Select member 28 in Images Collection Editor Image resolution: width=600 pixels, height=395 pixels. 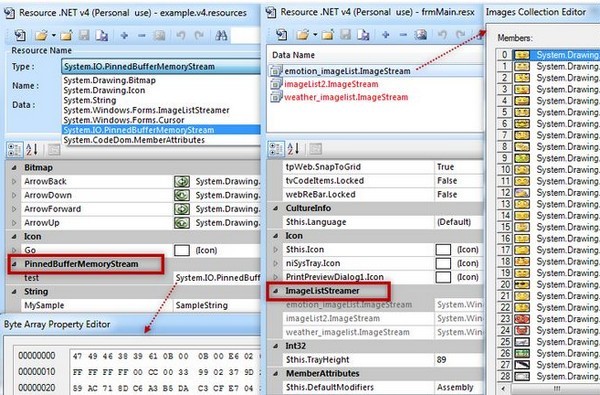[548, 376]
